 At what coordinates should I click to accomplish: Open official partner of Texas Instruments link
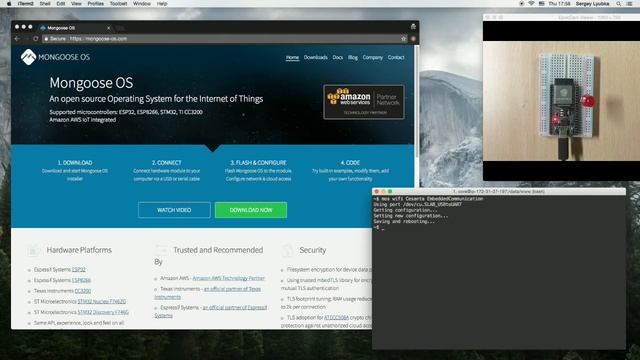click(x=232, y=289)
